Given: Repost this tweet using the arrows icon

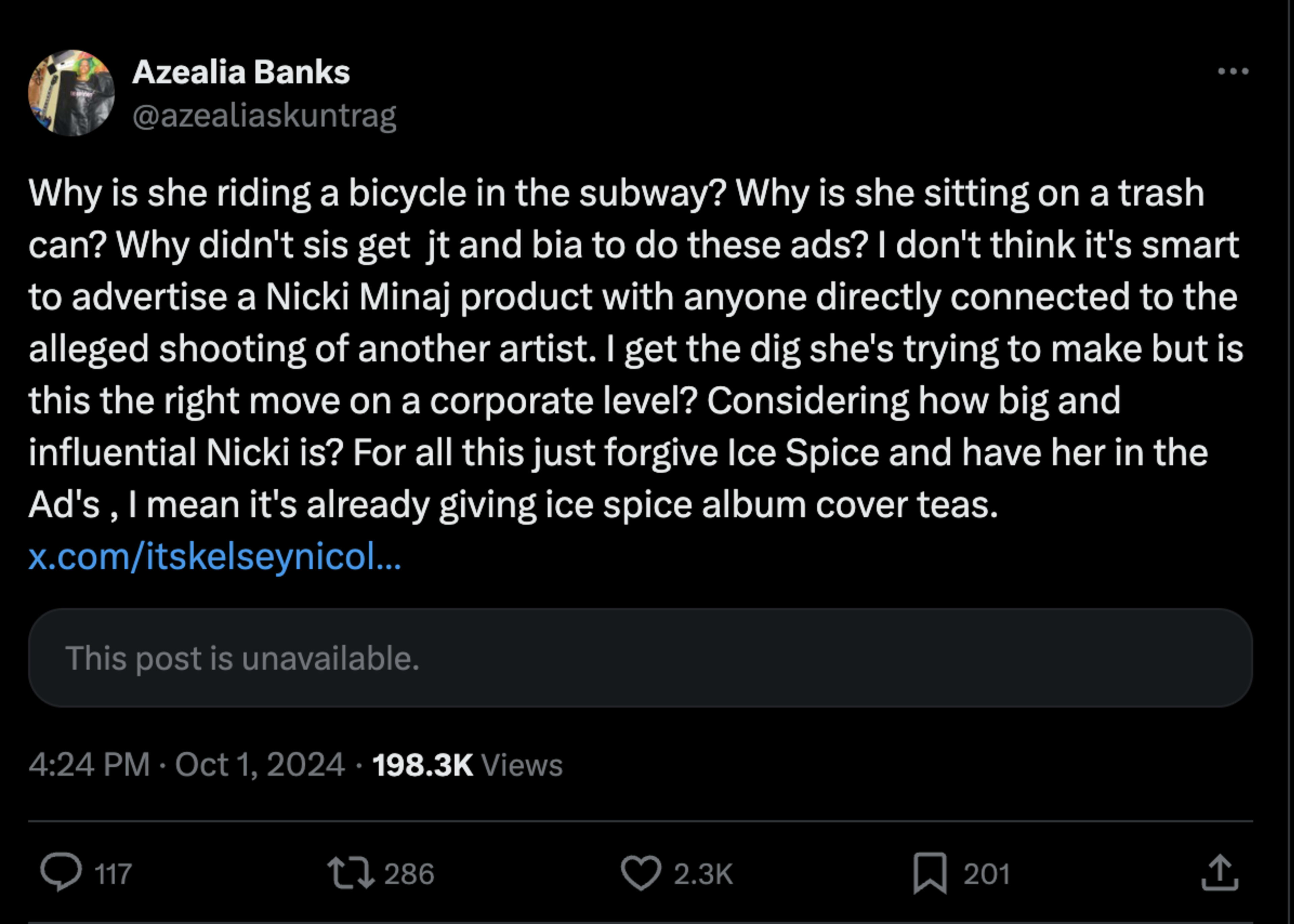Looking at the screenshot, I should pyautogui.click(x=351, y=873).
